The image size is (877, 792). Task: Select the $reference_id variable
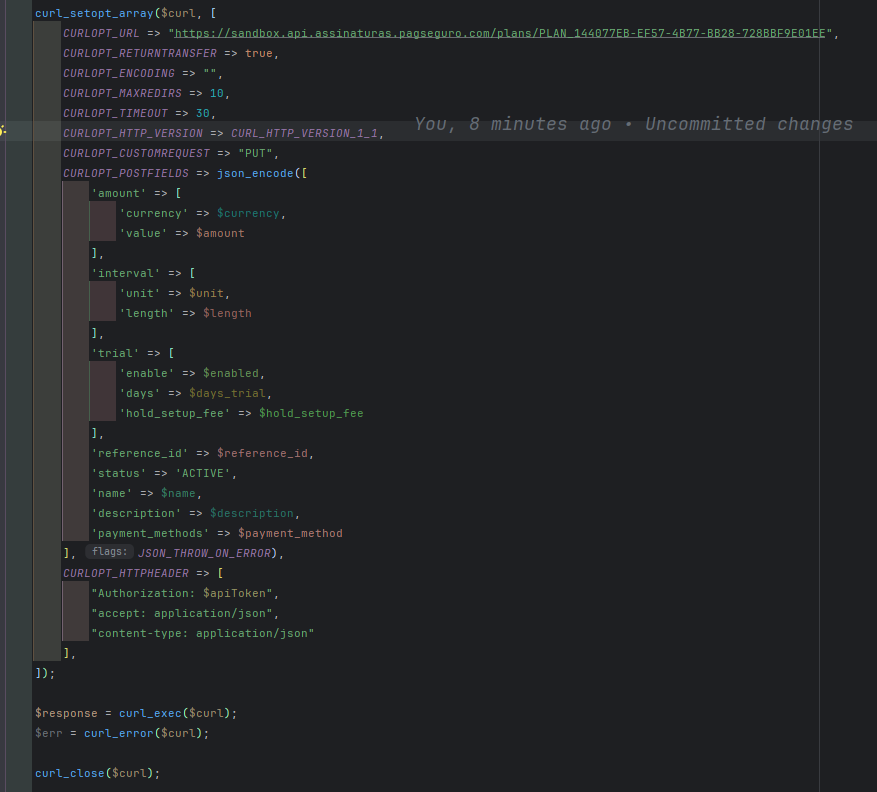point(262,453)
